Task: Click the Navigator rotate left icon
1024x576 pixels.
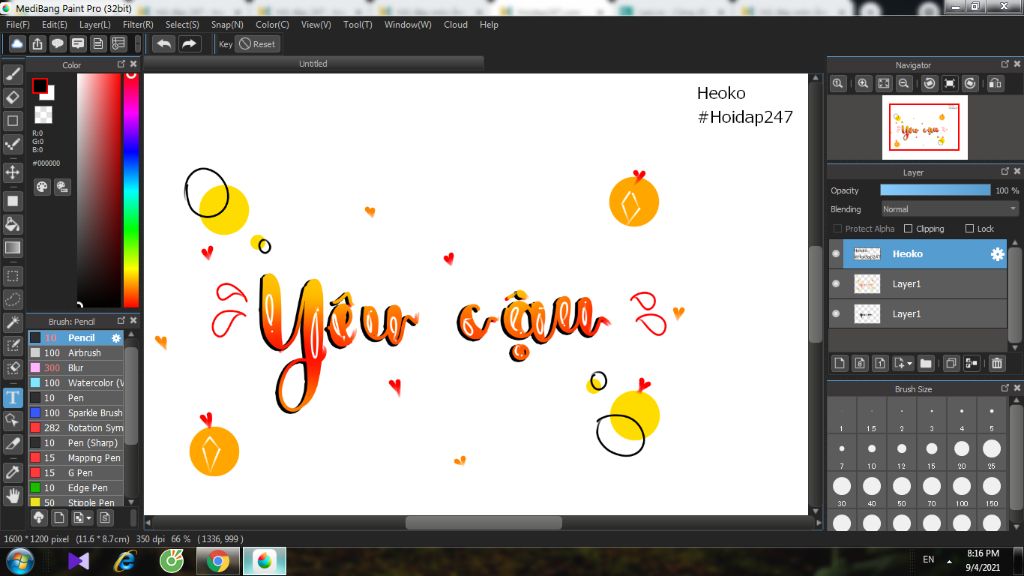Action: pos(929,84)
